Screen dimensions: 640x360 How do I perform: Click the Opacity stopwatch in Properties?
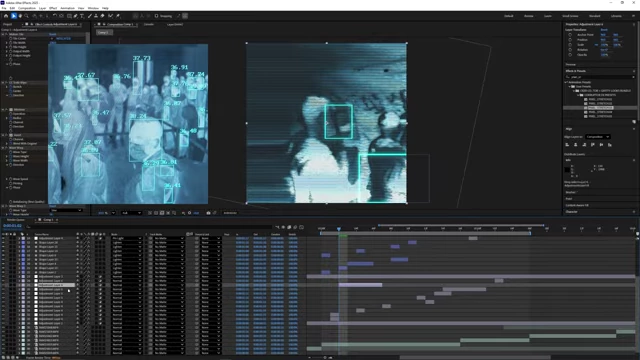pyautogui.click(x=570, y=55)
